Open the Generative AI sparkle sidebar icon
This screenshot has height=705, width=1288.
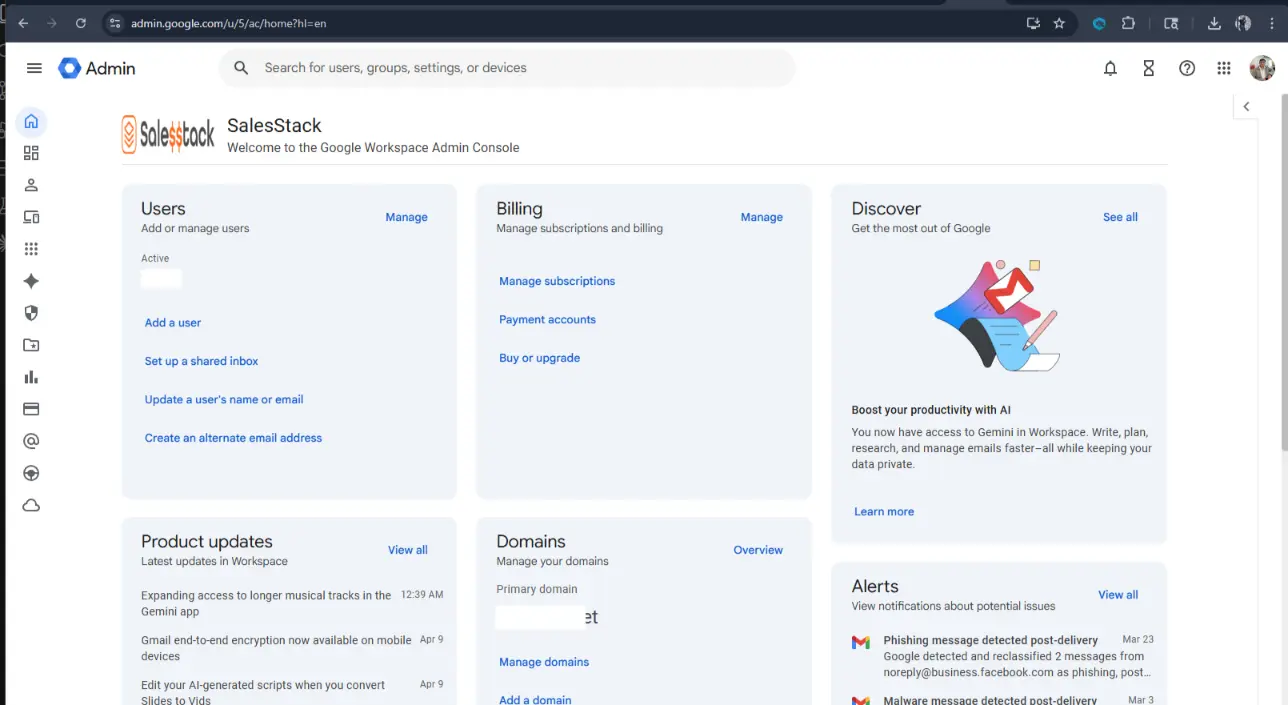[x=31, y=281]
